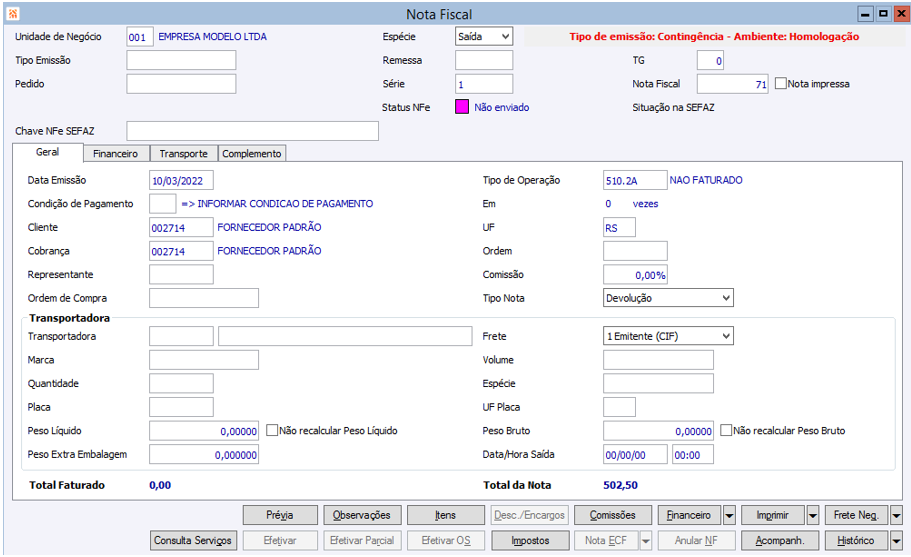The height and width of the screenshot is (557, 911).
Task: Open the arrow beside Imprimir button
Action: click(x=812, y=515)
